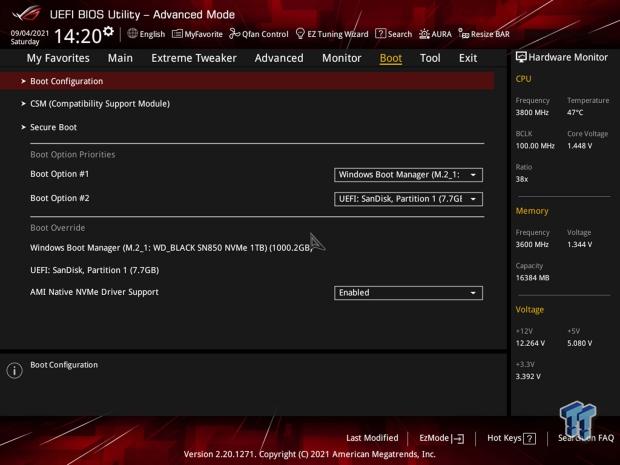Open MyFavorite from the top toolbar
Image resolution: width=620 pixels, height=465 pixels.
[197, 34]
